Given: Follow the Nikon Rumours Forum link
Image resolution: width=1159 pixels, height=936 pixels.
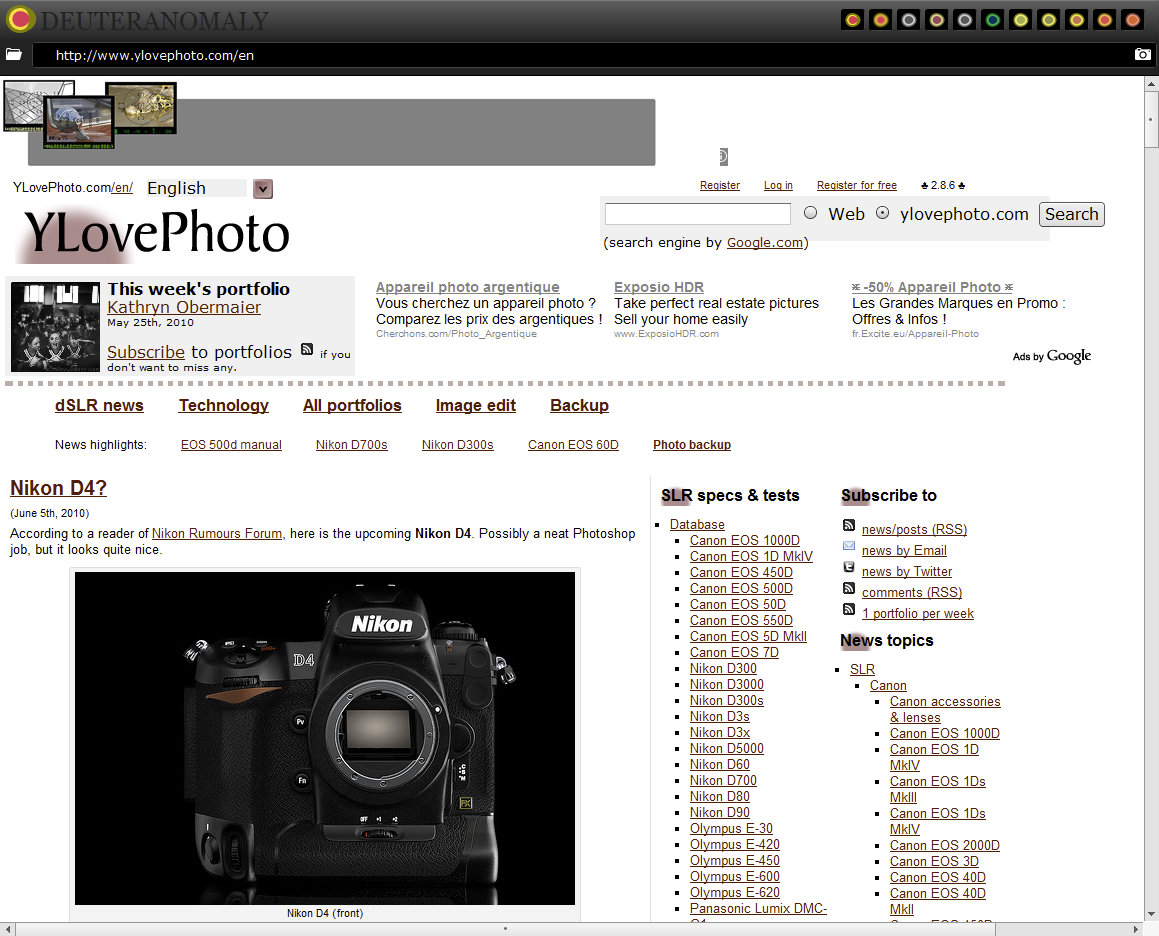Looking at the screenshot, I should [217, 533].
